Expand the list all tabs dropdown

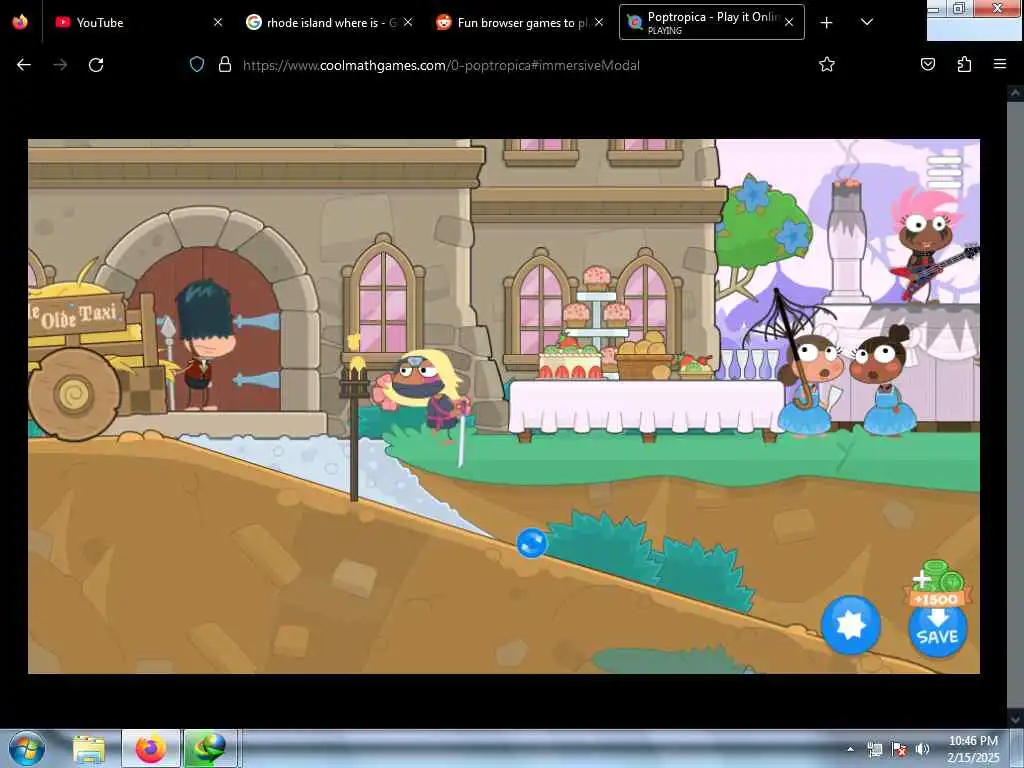pos(867,22)
